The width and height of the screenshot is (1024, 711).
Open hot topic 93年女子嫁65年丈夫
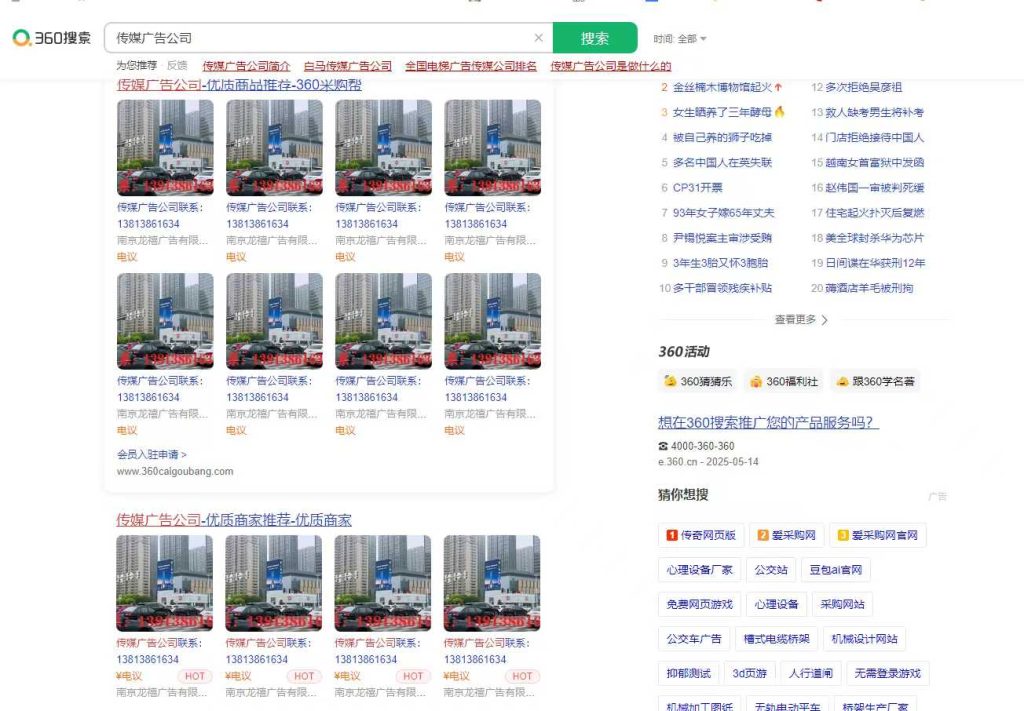click(x=724, y=213)
